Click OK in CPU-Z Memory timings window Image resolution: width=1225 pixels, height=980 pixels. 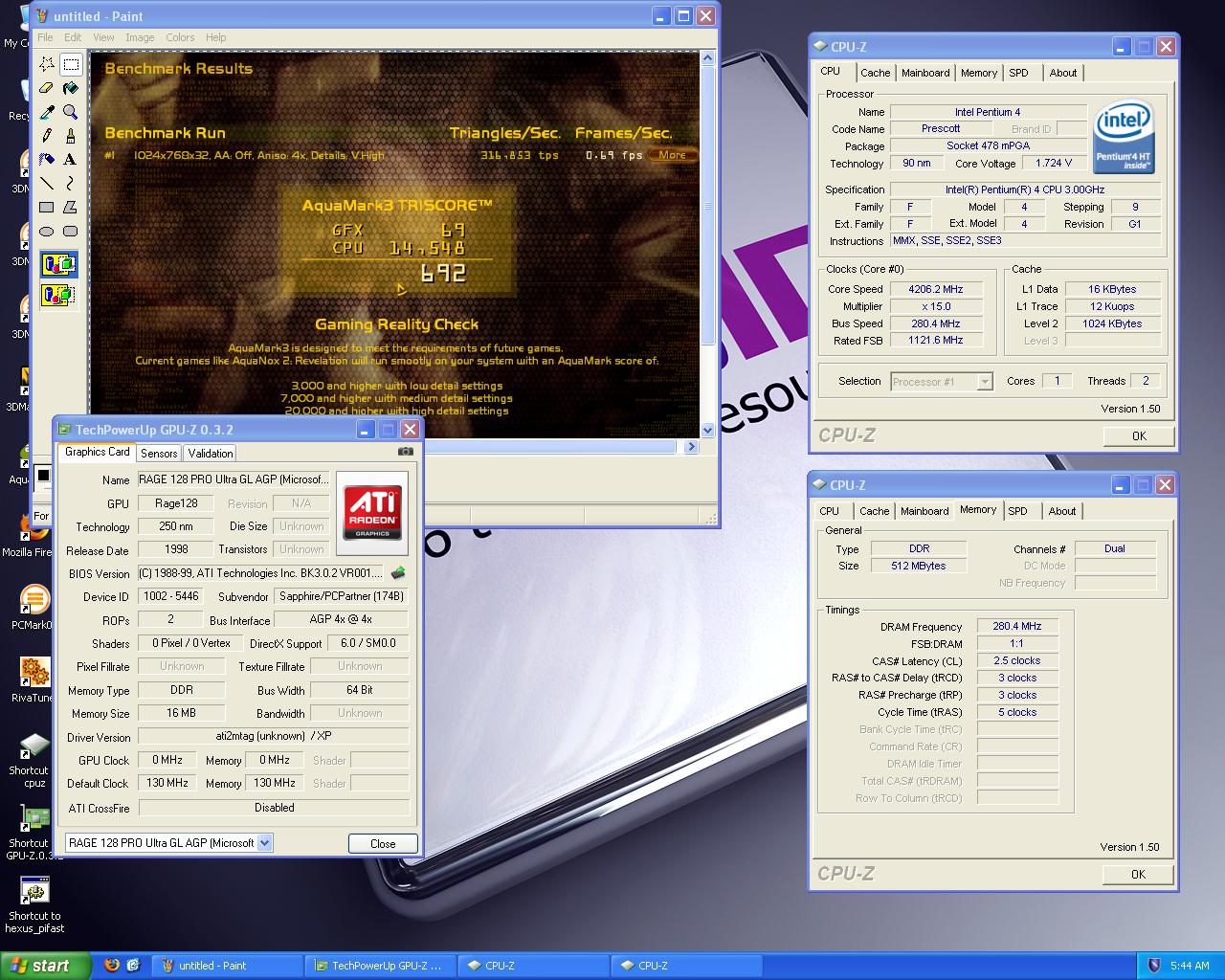1138,874
